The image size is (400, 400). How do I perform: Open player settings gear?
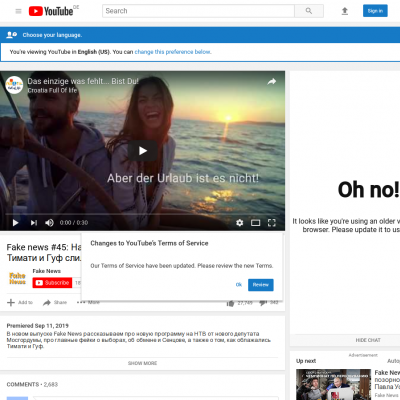[x=239, y=223]
